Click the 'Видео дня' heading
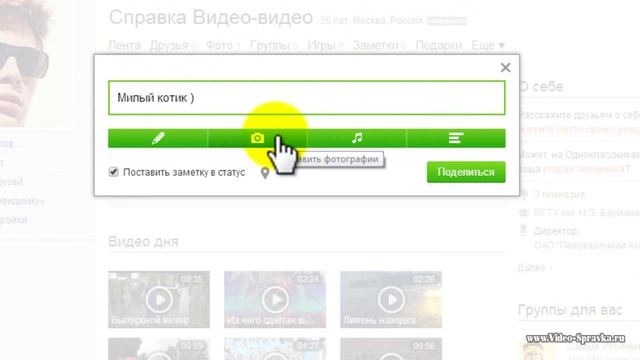This screenshot has width=640, height=360. point(143,242)
